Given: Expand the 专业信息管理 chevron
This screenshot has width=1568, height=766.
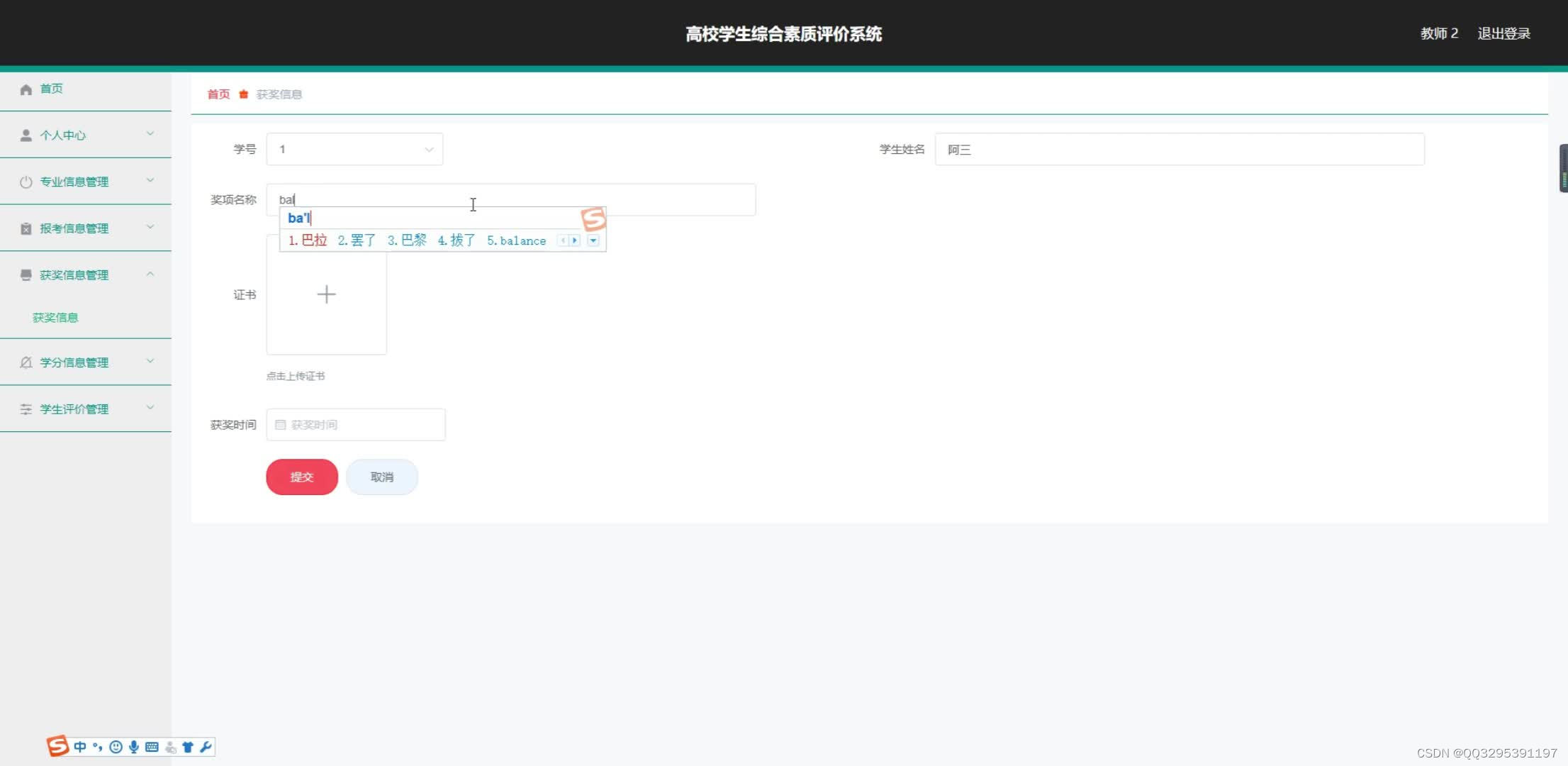Looking at the screenshot, I should [x=150, y=180].
